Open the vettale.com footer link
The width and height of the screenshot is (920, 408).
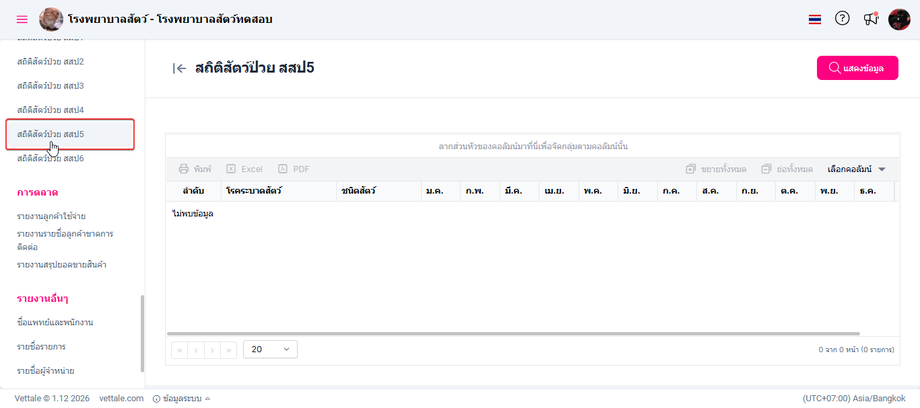coord(121,398)
